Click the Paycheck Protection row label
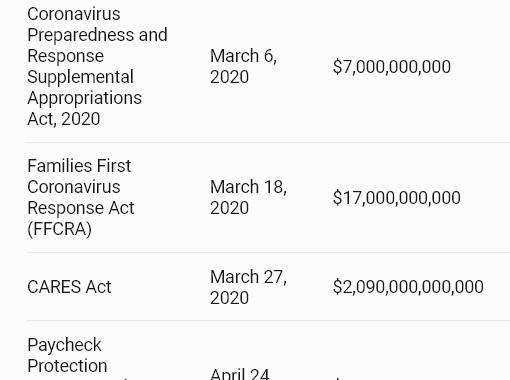Image resolution: width=510 pixels, height=380 pixels. (67, 355)
